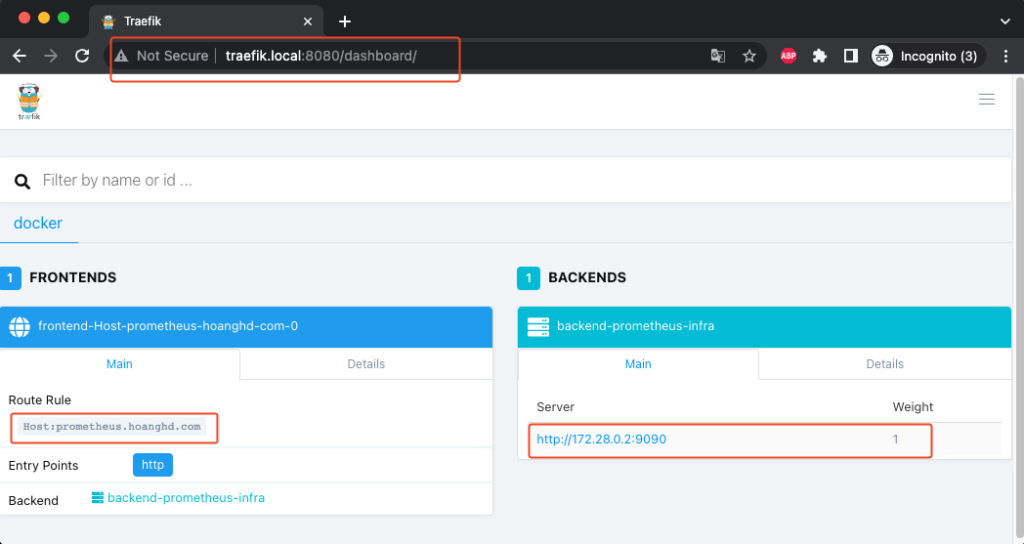The height and width of the screenshot is (544, 1024).
Task: Click the frontend globe icon
Action: 19,327
